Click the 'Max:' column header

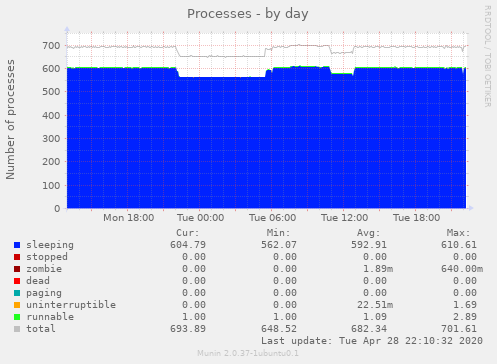point(458,233)
